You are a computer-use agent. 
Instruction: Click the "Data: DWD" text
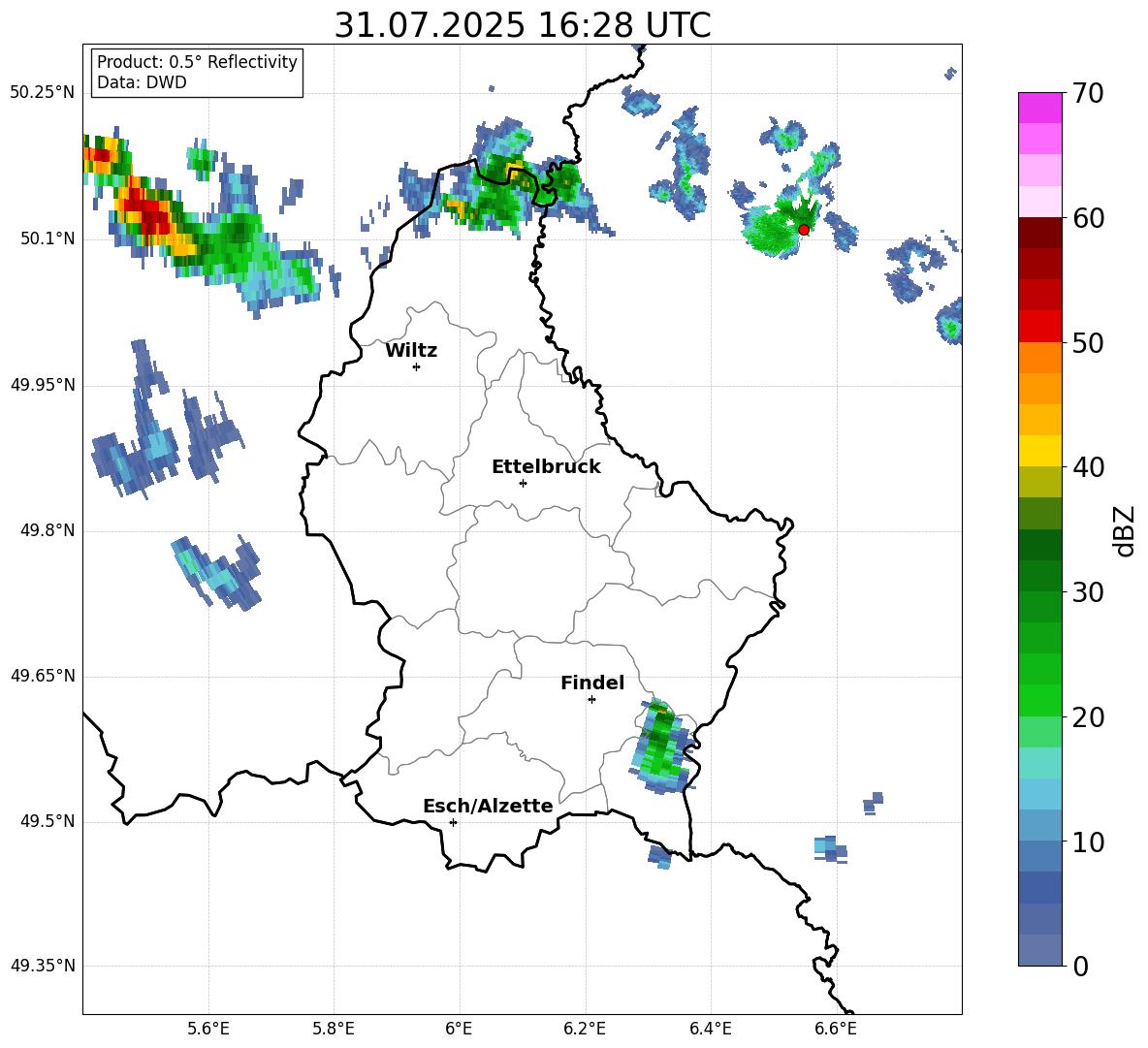tap(142, 82)
